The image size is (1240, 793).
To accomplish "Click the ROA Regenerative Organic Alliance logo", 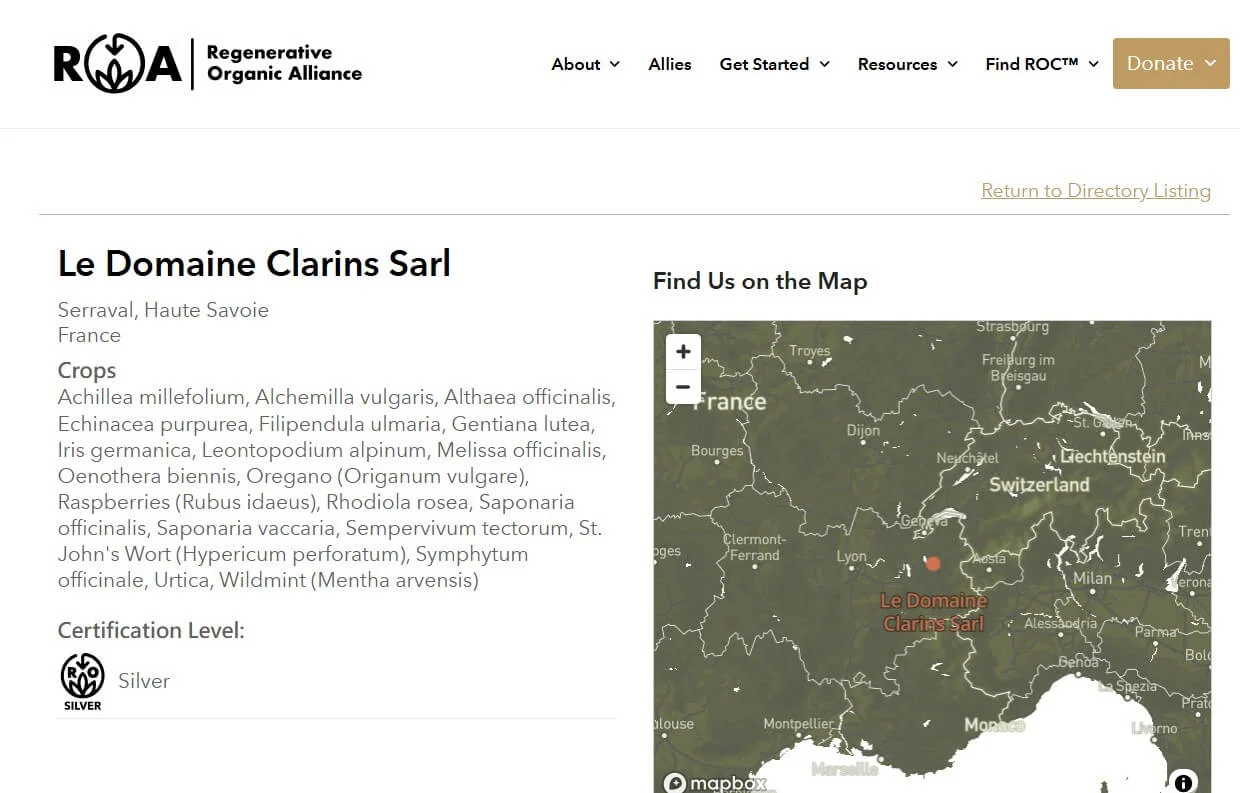I will pos(207,63).
